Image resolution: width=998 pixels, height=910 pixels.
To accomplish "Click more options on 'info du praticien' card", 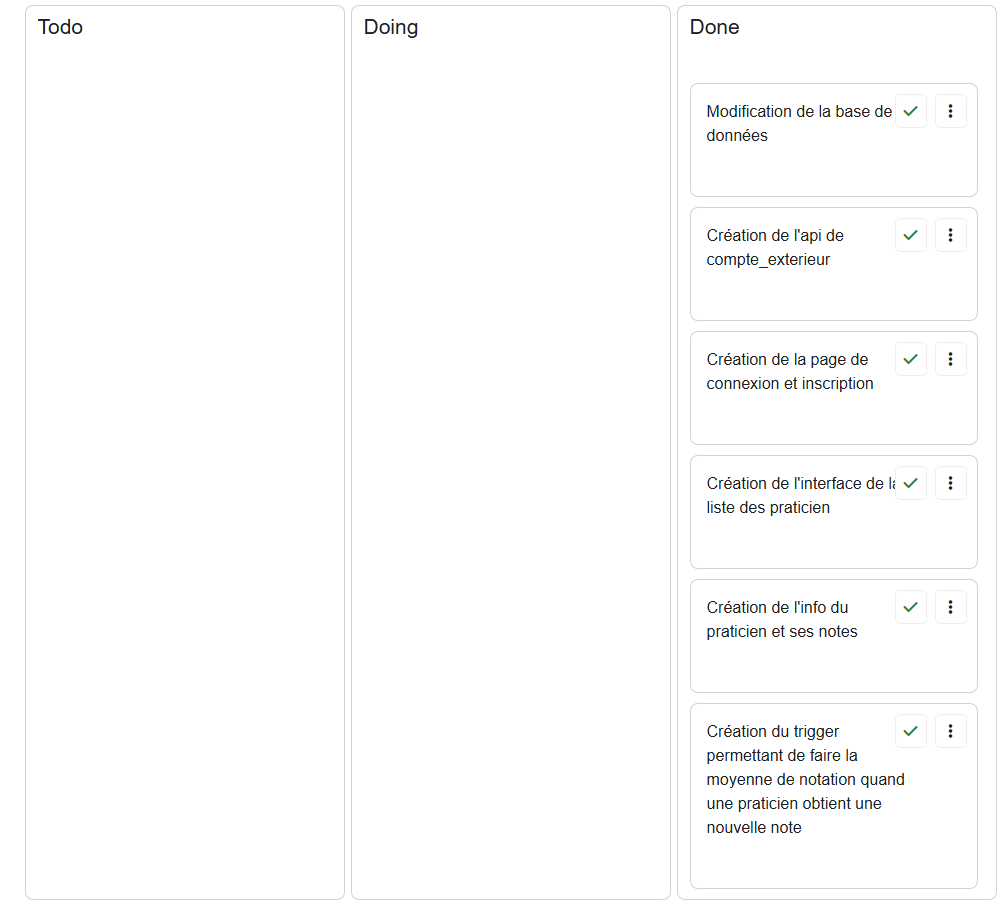I will click(950, 607).
